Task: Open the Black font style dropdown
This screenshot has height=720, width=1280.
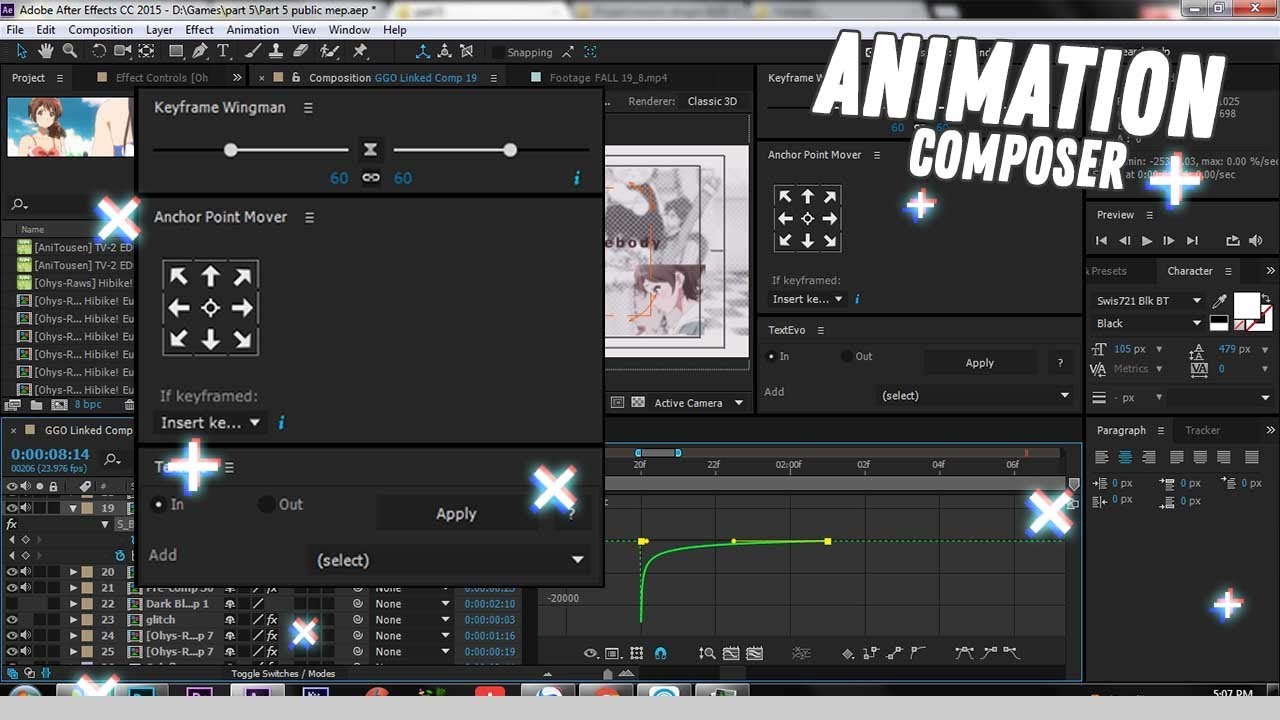Action: pyautogui.click(x=1149, y=323)
